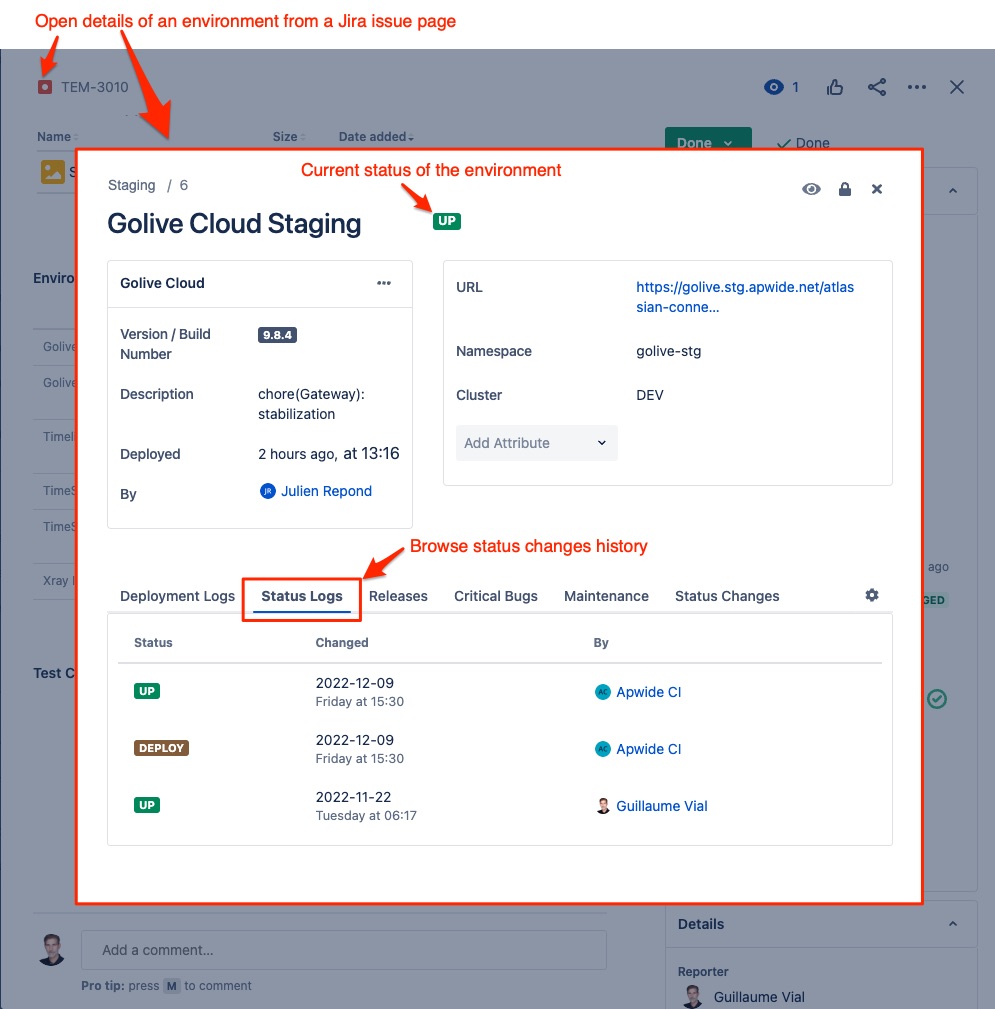Click the share icon in issue header
Image resolution: width=995 pixels, height=1009 pixels.
click(877, 87)
